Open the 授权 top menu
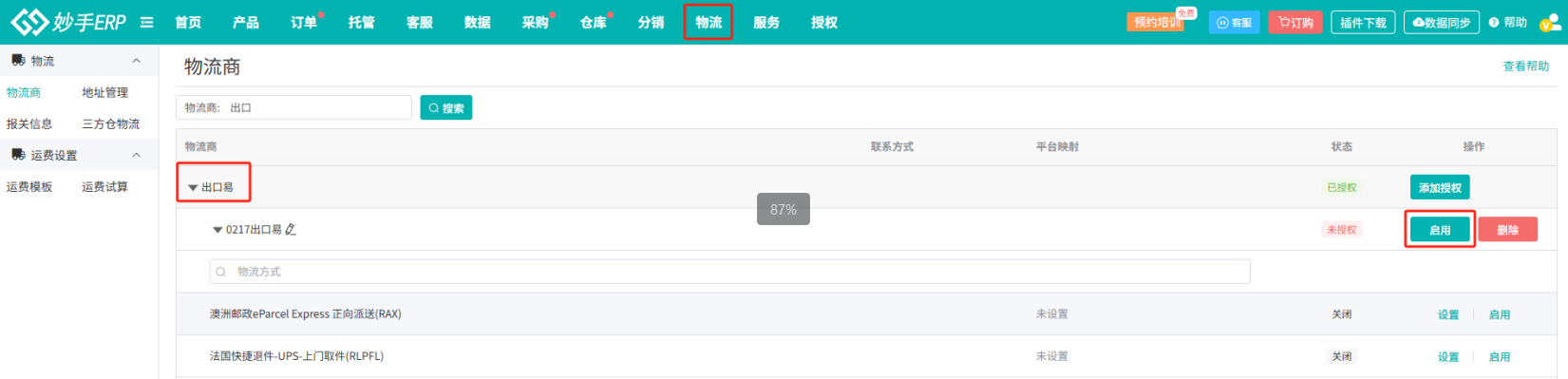Image resolution: width=1568 pixels, height=379 pixels. (824, 22)
